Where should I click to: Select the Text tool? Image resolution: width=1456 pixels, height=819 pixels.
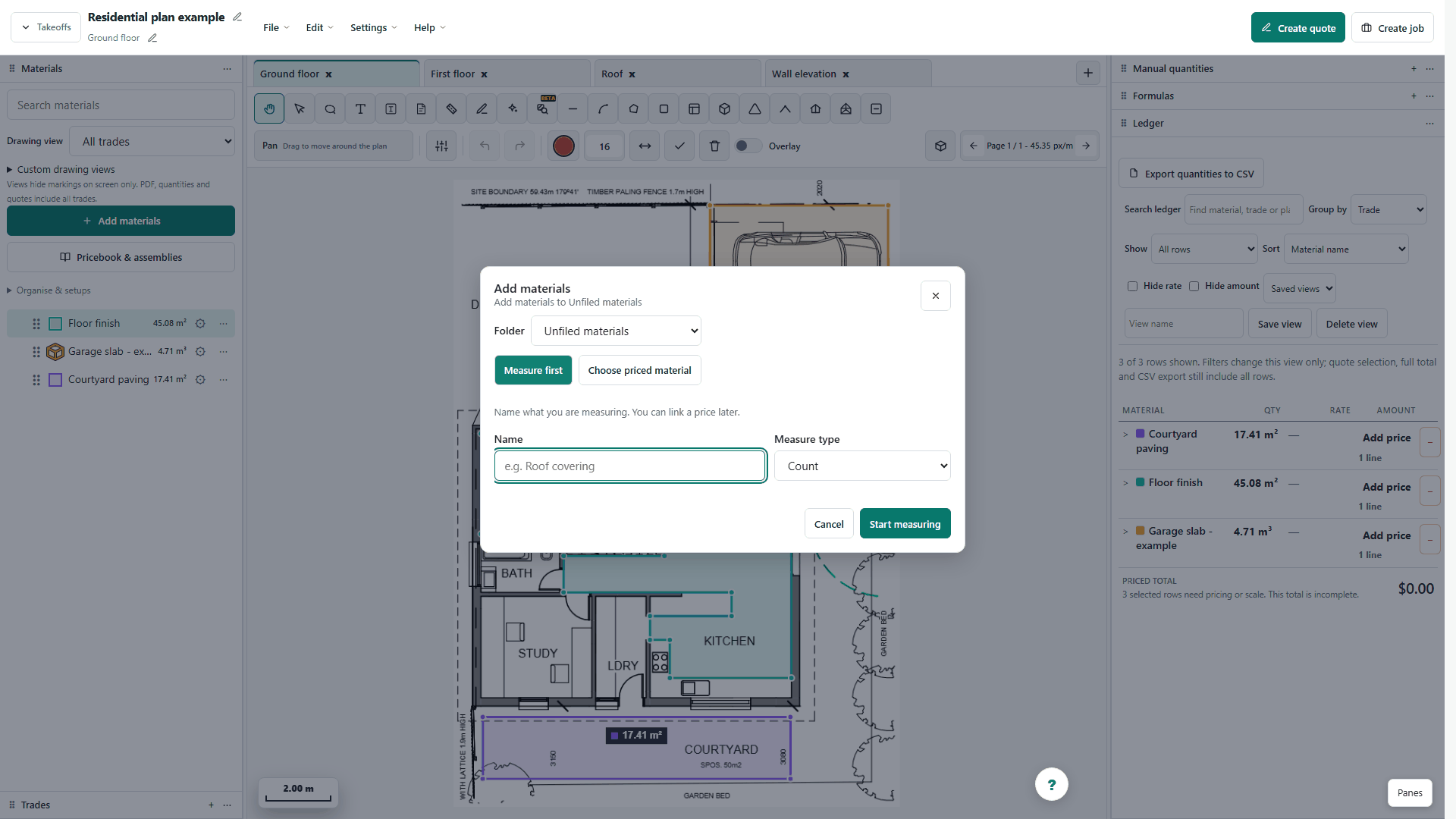tap(360, 109)
